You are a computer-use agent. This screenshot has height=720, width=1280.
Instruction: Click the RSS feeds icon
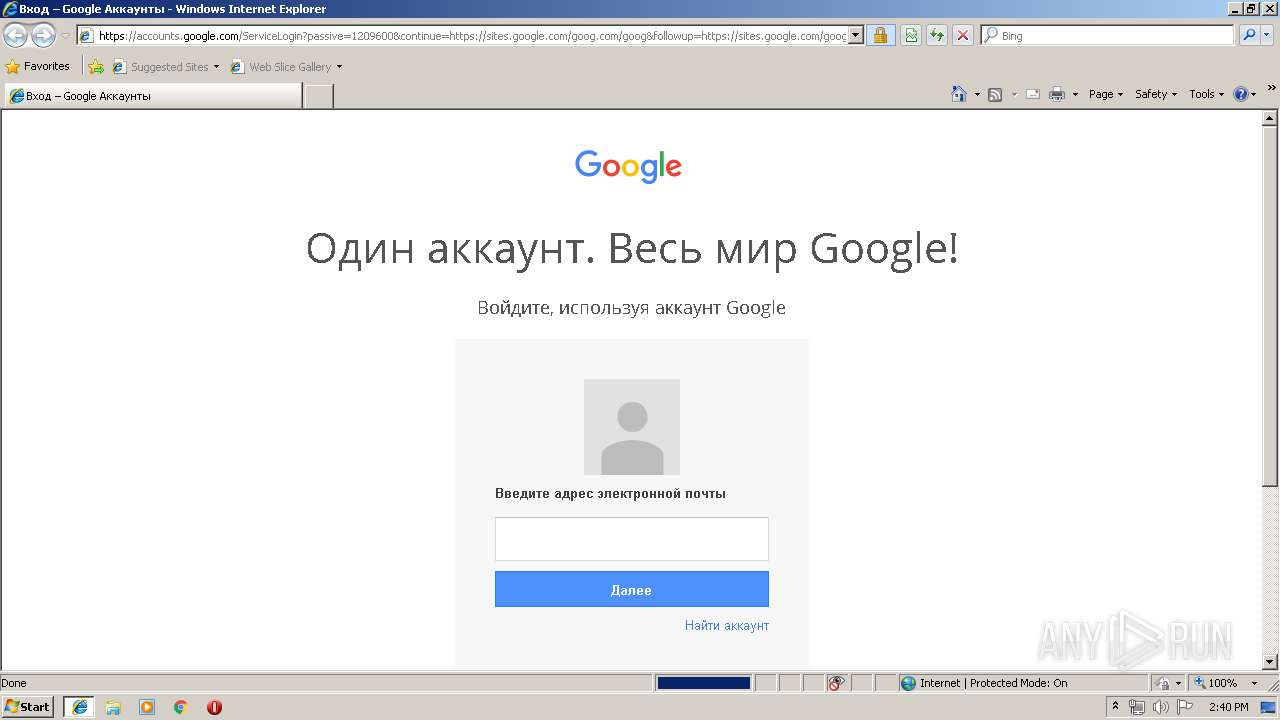click(x=995, y=94)
